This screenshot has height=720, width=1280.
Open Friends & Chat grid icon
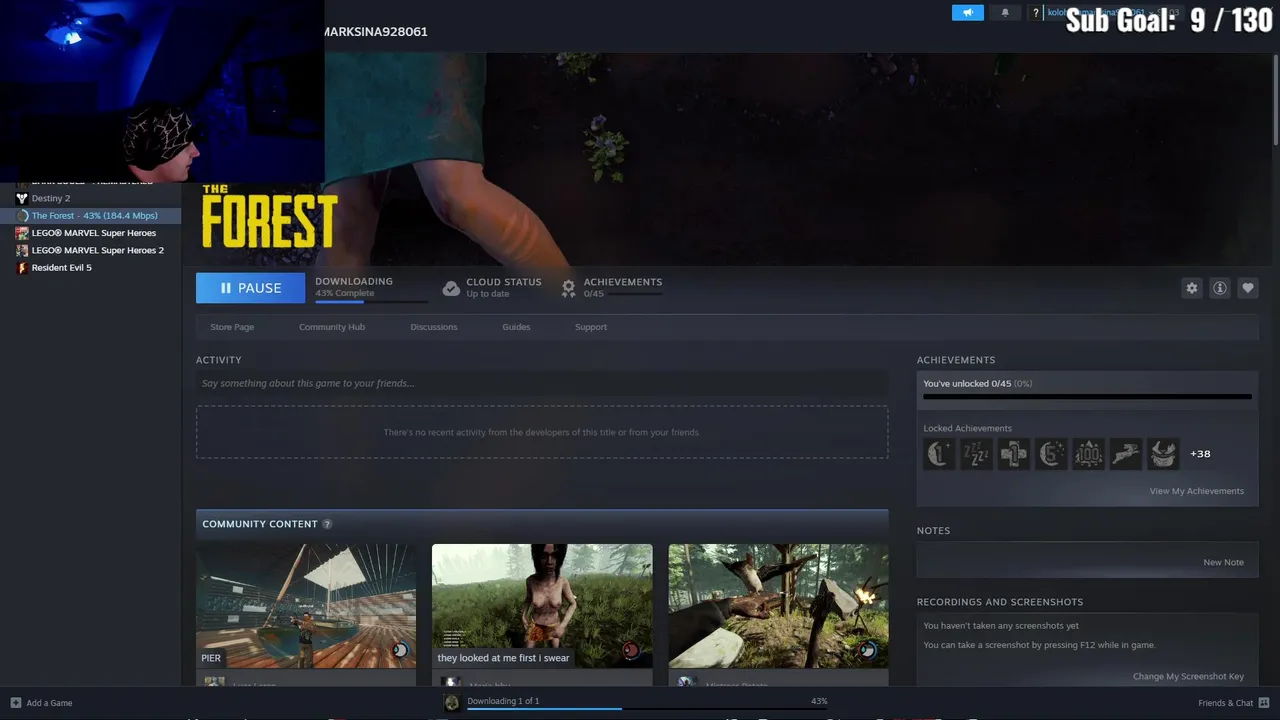tap(1264, 703)
